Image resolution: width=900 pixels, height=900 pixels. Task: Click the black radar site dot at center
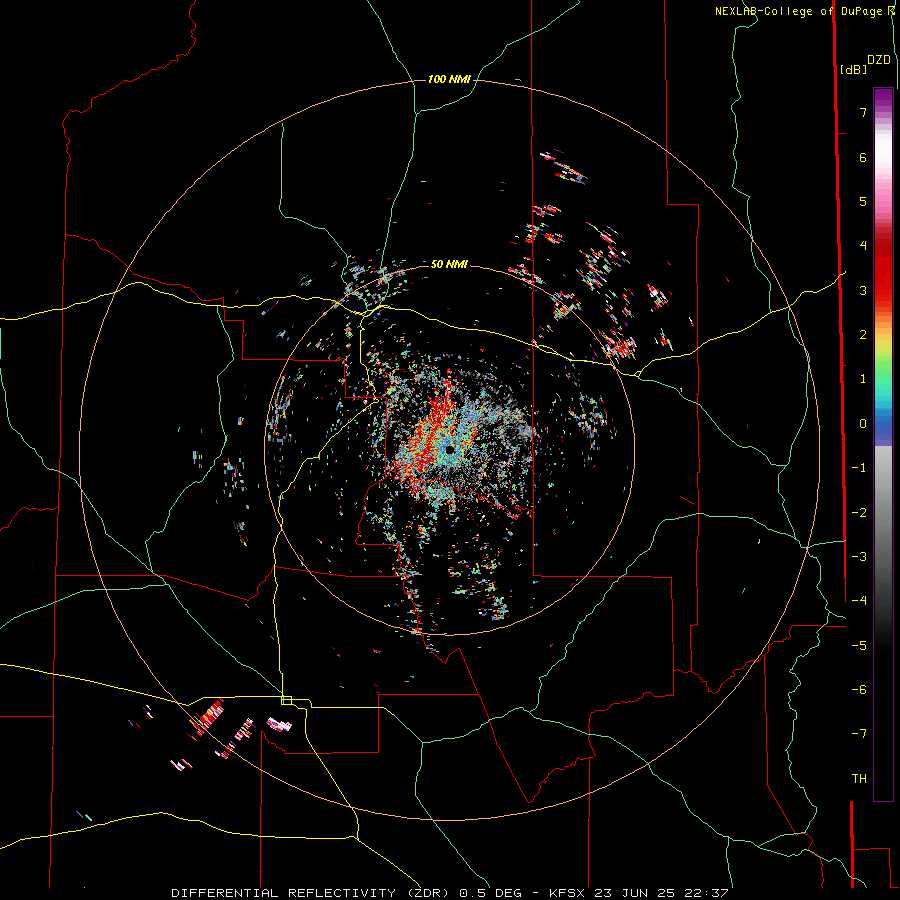(449, 450)
